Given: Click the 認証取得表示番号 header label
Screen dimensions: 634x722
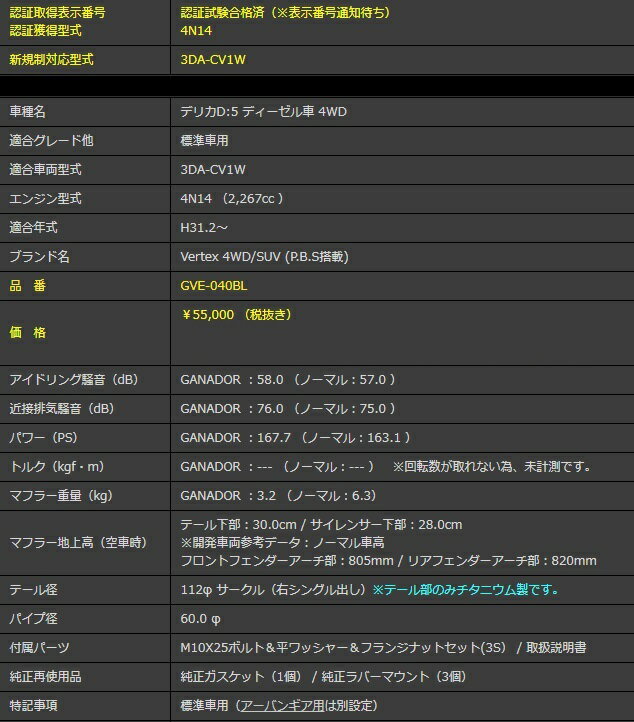Looking at the screenshot, I should 57,12.
